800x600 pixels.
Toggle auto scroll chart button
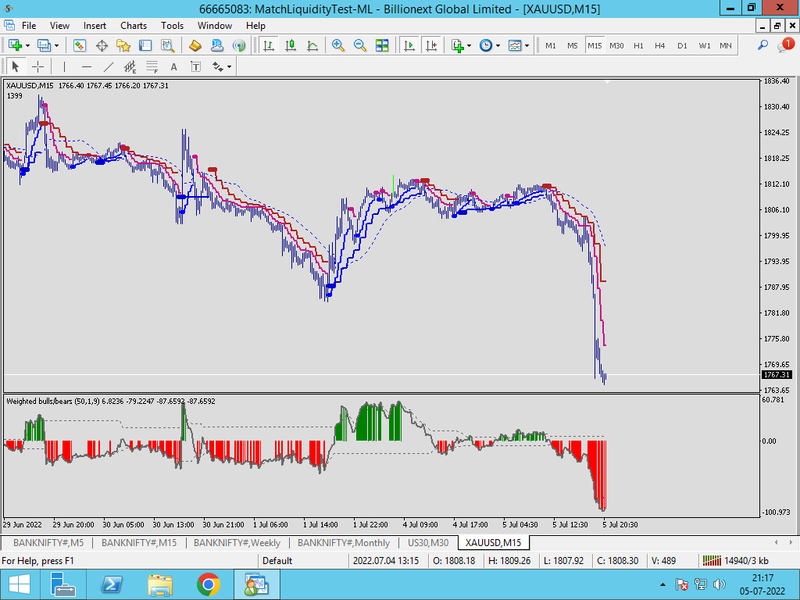pyautogui.click(x=409, y=45)
